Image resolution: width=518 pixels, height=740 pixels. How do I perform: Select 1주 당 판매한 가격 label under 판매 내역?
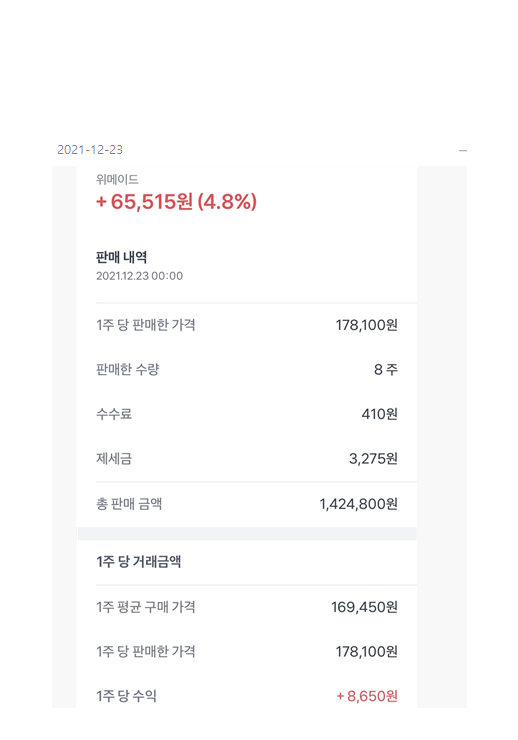(x=146, y=325)
